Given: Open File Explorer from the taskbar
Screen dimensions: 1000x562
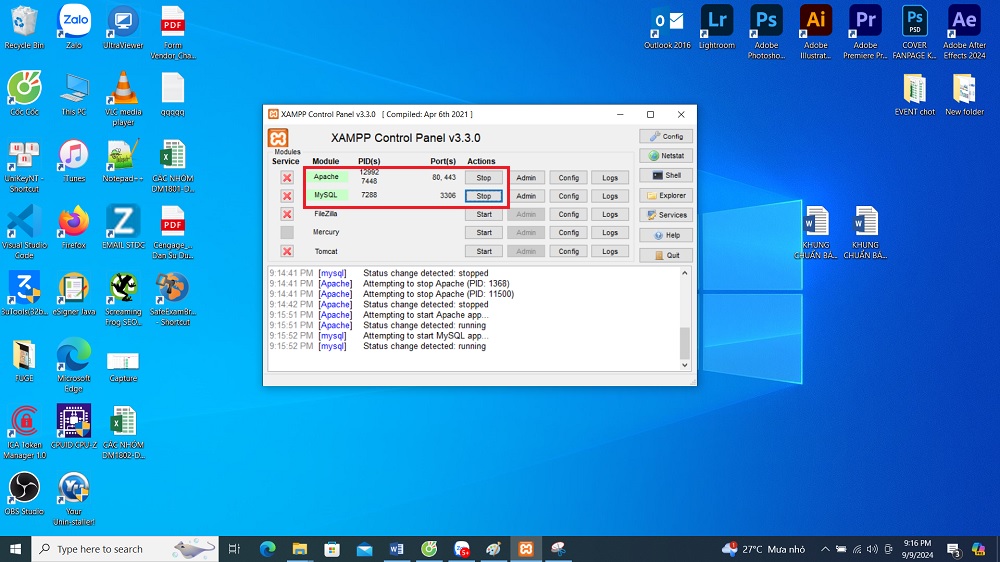Looking at the screenshot, I should click(x=300, y=549).
